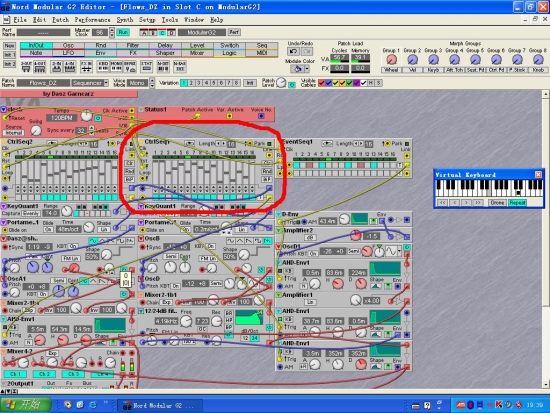550x413 pixels.
Task: Insert the 2-IN input module
Action: [56, 67]
